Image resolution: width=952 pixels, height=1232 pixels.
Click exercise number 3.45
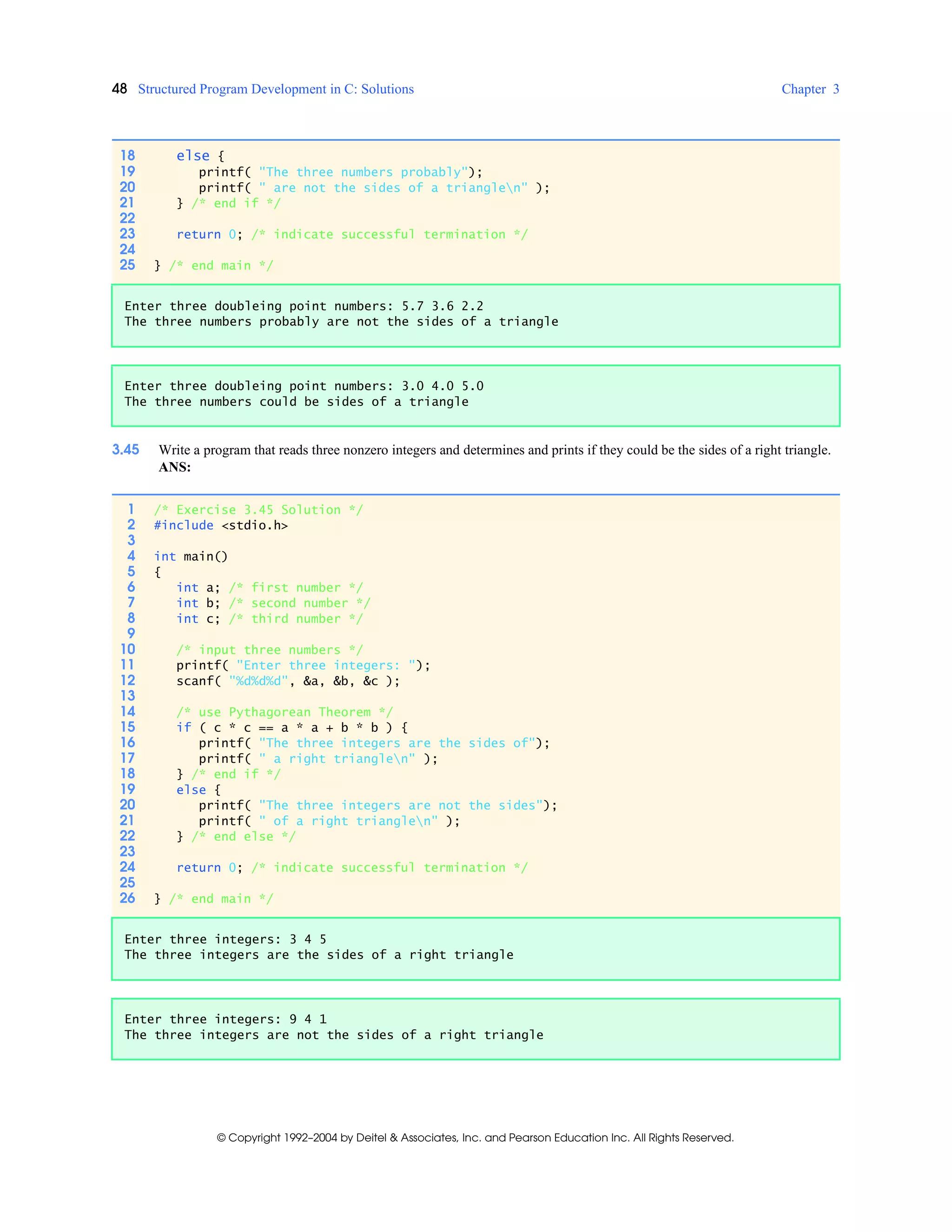(x=125, y=450)
